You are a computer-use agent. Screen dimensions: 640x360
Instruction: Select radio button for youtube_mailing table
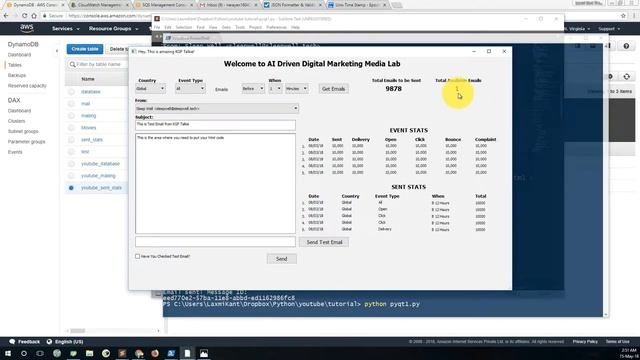(x=71, y=176)
